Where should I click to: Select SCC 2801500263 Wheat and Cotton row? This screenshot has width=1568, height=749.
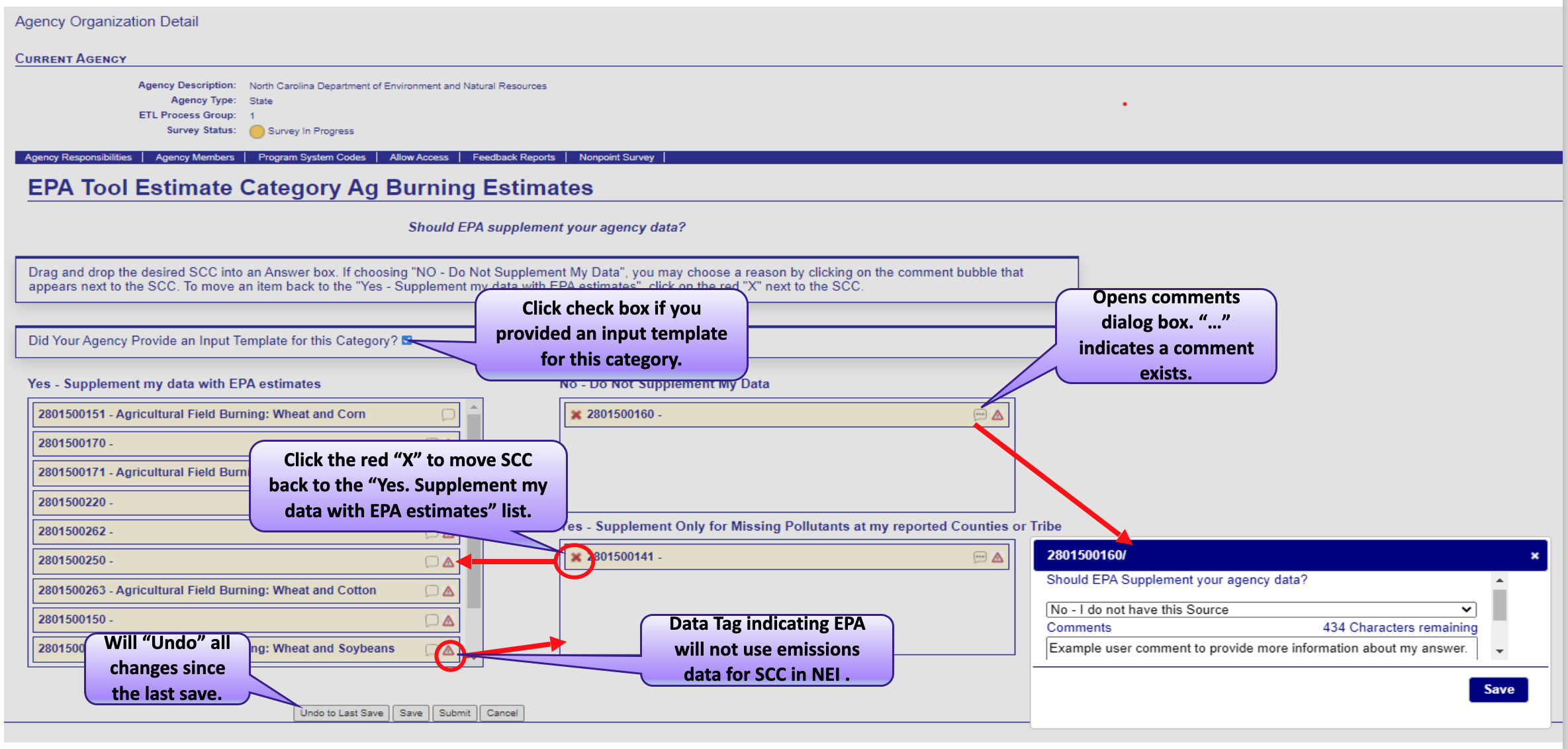coord(246,591)
